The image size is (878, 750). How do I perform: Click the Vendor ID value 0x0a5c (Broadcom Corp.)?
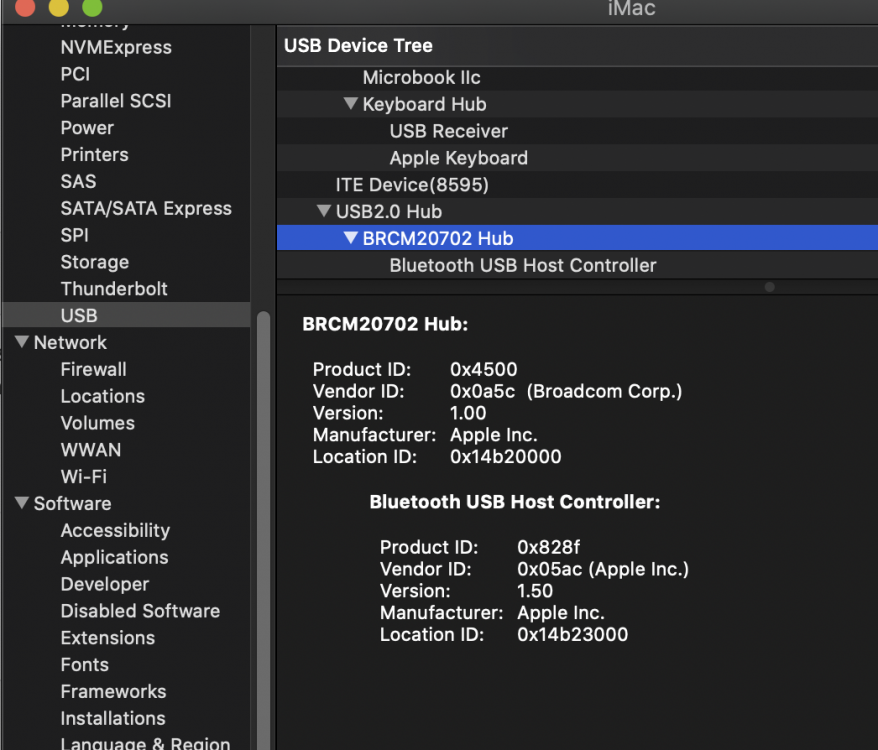coord(566,391)
